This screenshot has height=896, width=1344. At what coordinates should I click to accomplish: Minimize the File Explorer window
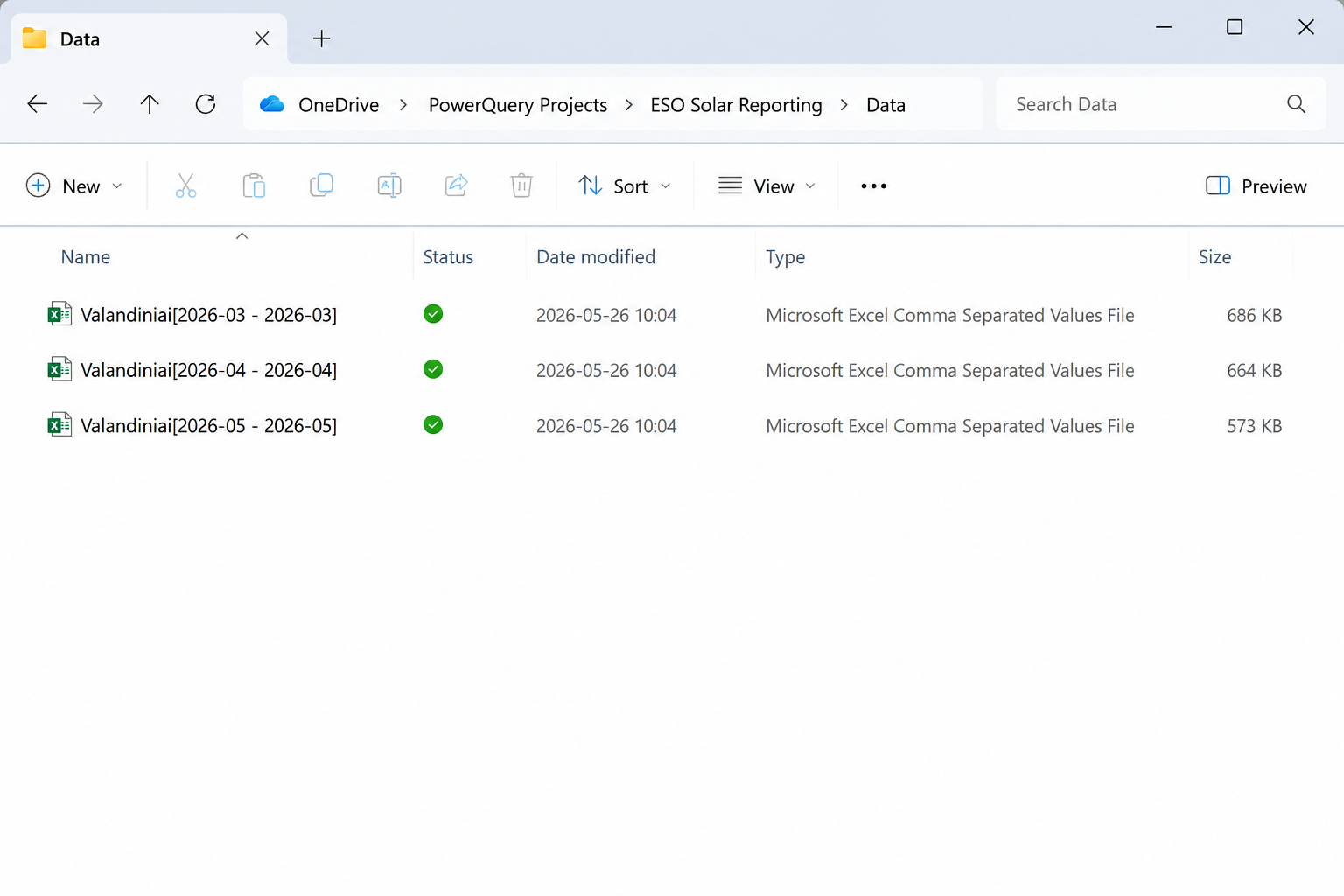1164,27
